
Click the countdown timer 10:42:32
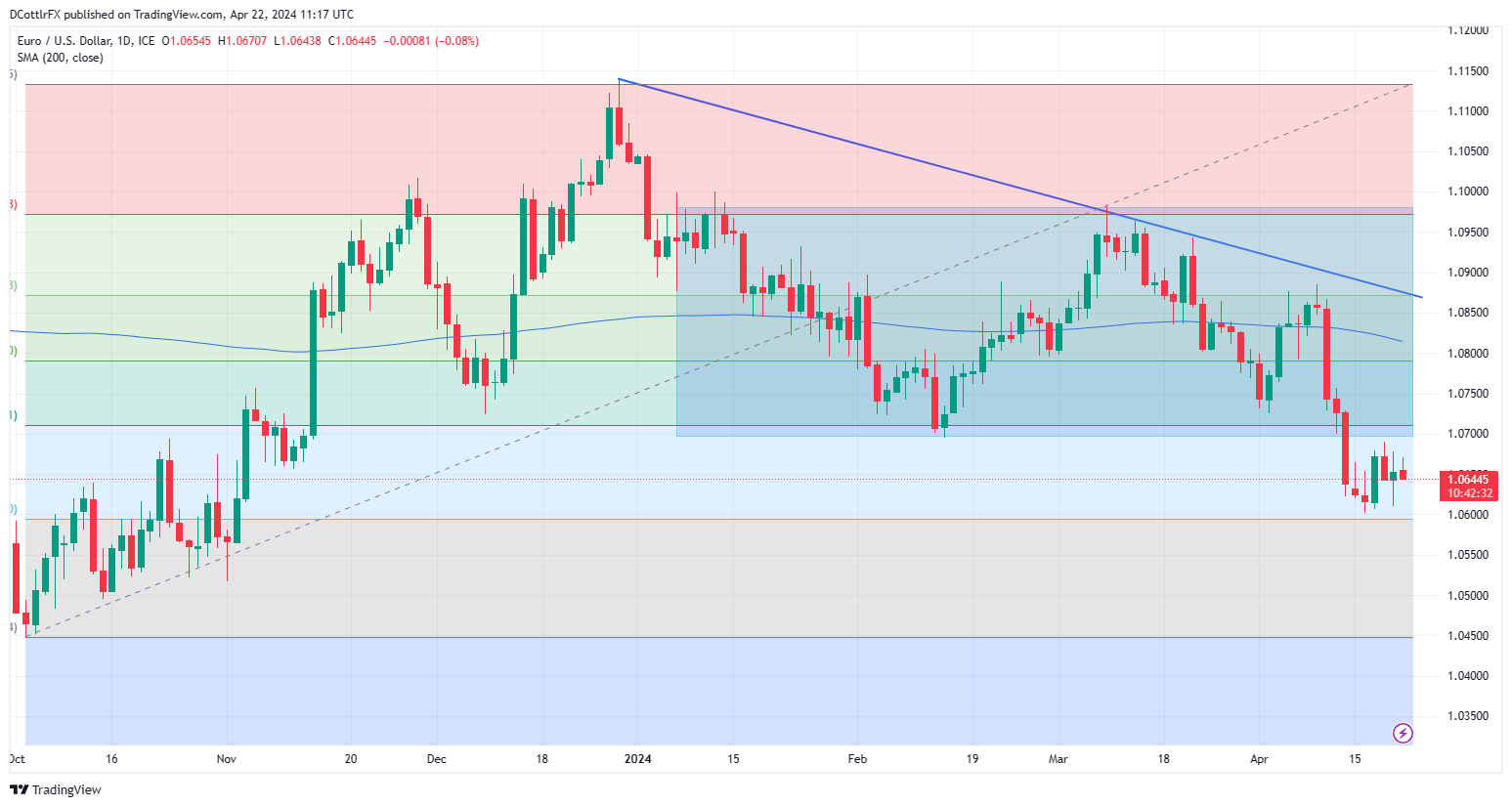coord(1470,492)
